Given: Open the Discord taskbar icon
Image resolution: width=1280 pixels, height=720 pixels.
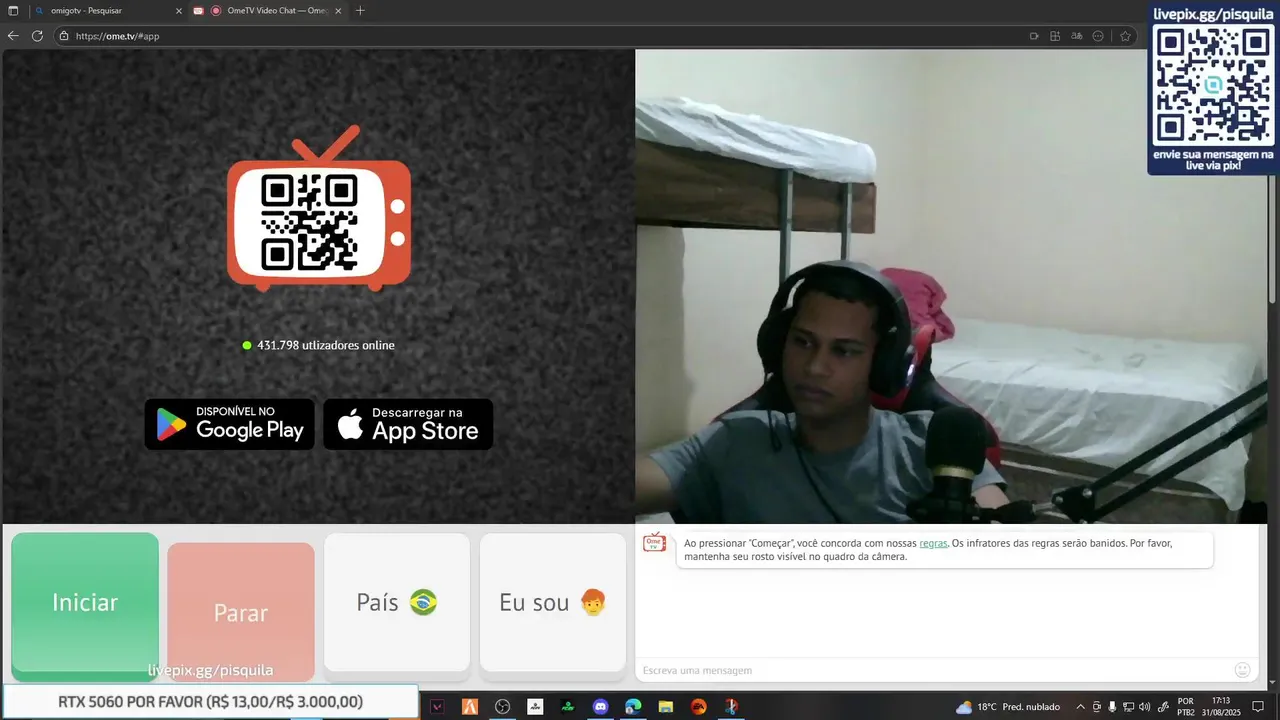Looking at the screenshot, I should (600, 706).
